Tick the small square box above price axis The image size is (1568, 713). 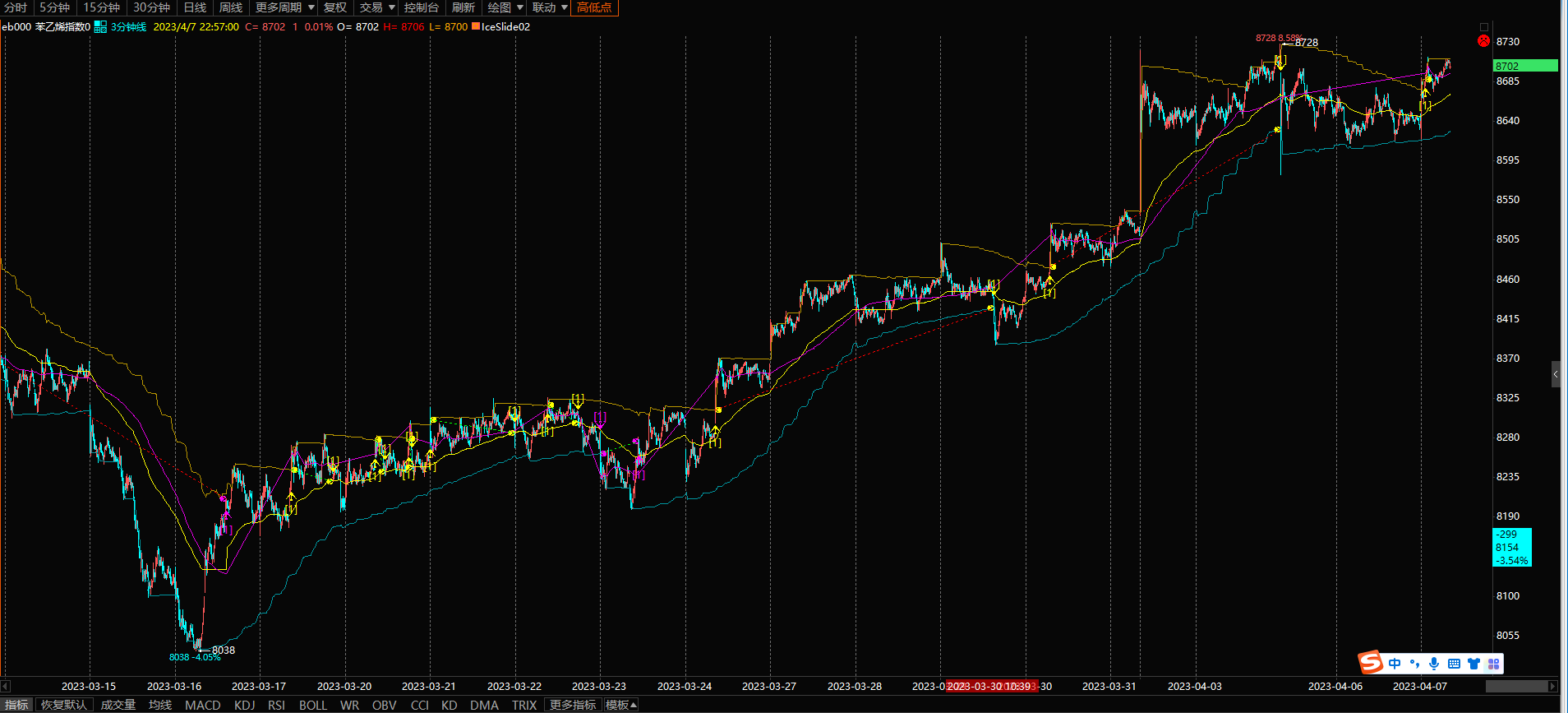[x=1483, y=27]
